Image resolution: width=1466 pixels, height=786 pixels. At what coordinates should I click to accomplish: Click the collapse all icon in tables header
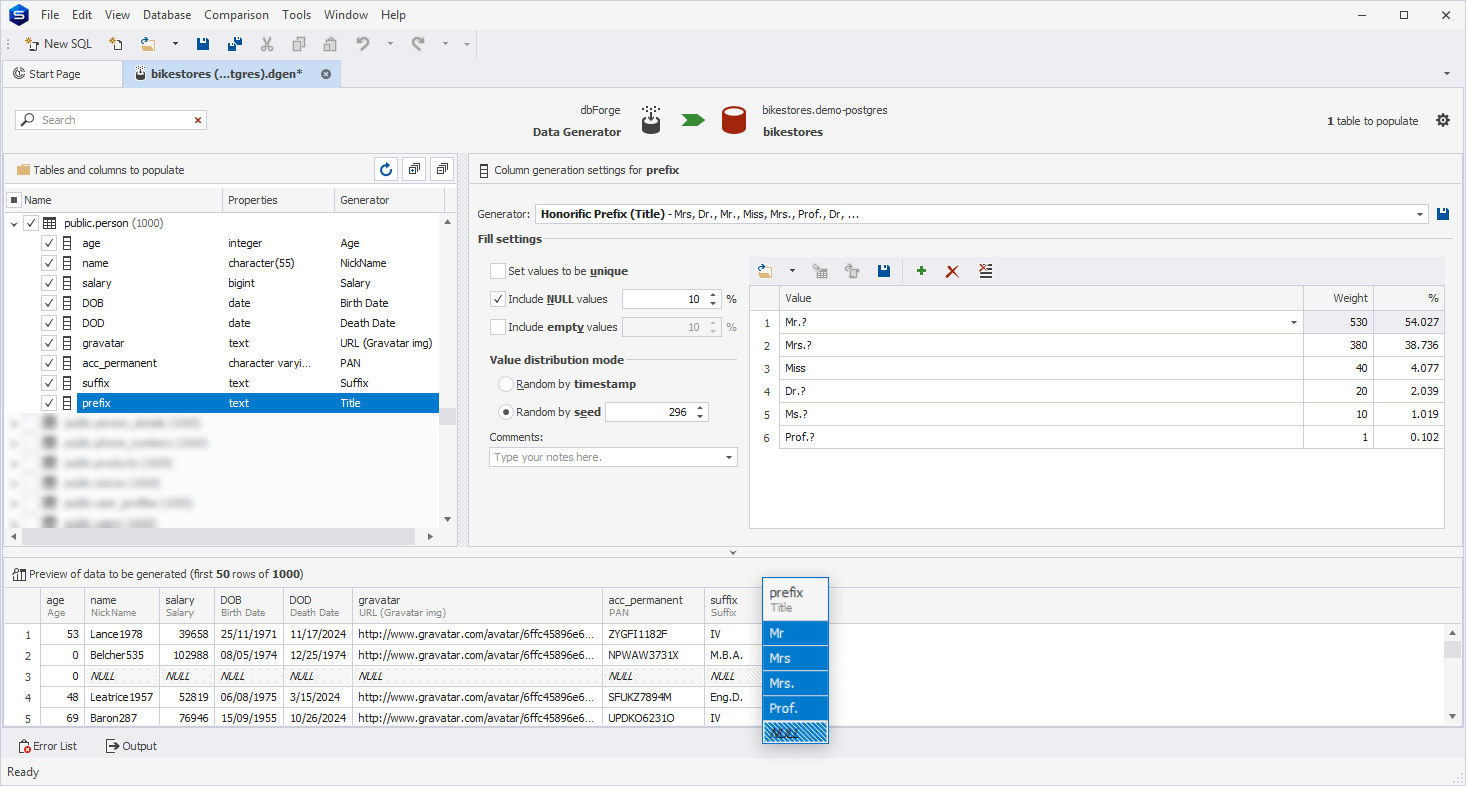[444, 170]
